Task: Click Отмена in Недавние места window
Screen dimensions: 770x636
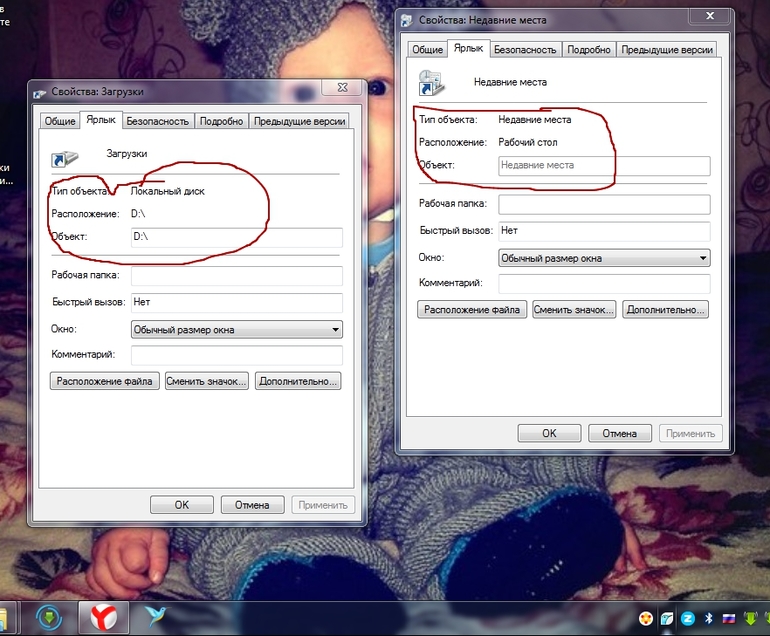Action: tap(620, 433)
